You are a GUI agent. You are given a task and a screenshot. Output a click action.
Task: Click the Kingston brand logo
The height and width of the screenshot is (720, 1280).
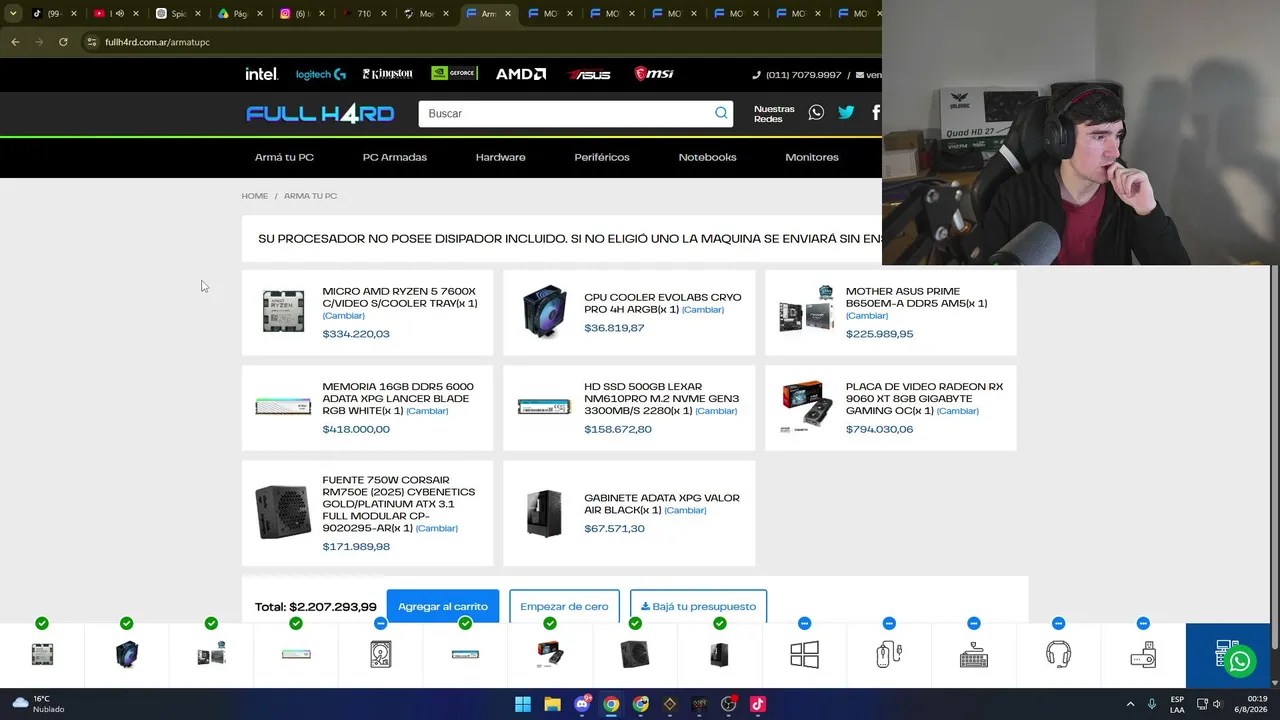[x=388, y=74]
